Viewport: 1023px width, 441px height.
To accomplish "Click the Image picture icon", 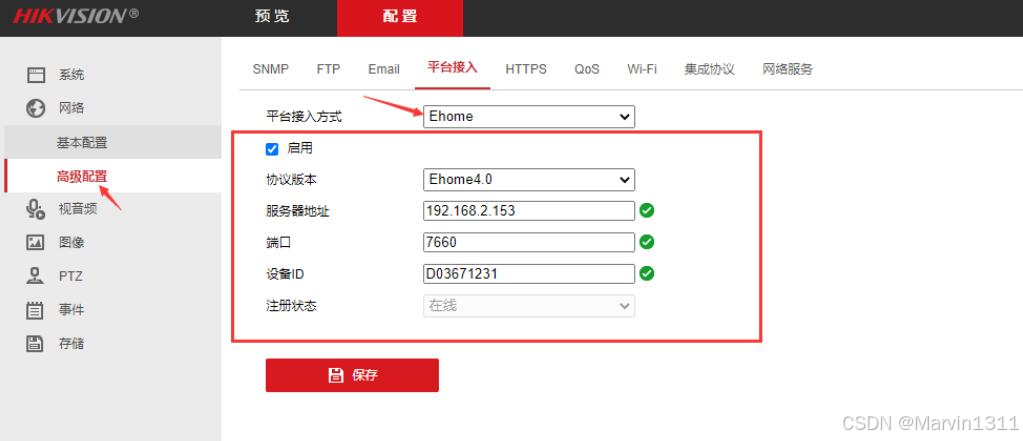I will click(35, 243).
